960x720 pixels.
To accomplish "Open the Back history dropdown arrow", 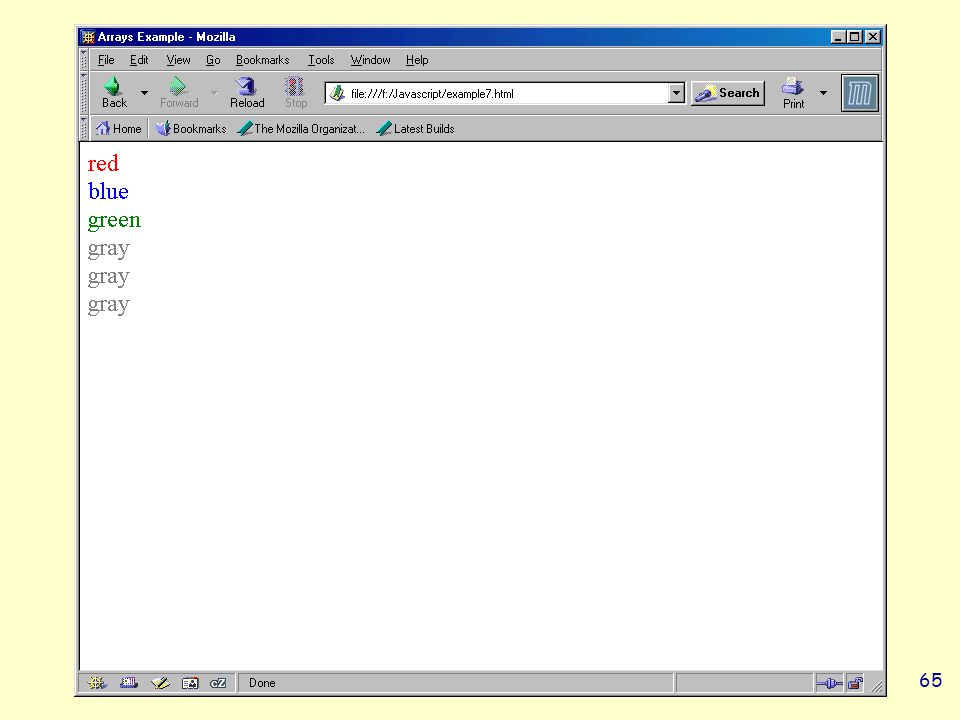I will click(144, 93).
